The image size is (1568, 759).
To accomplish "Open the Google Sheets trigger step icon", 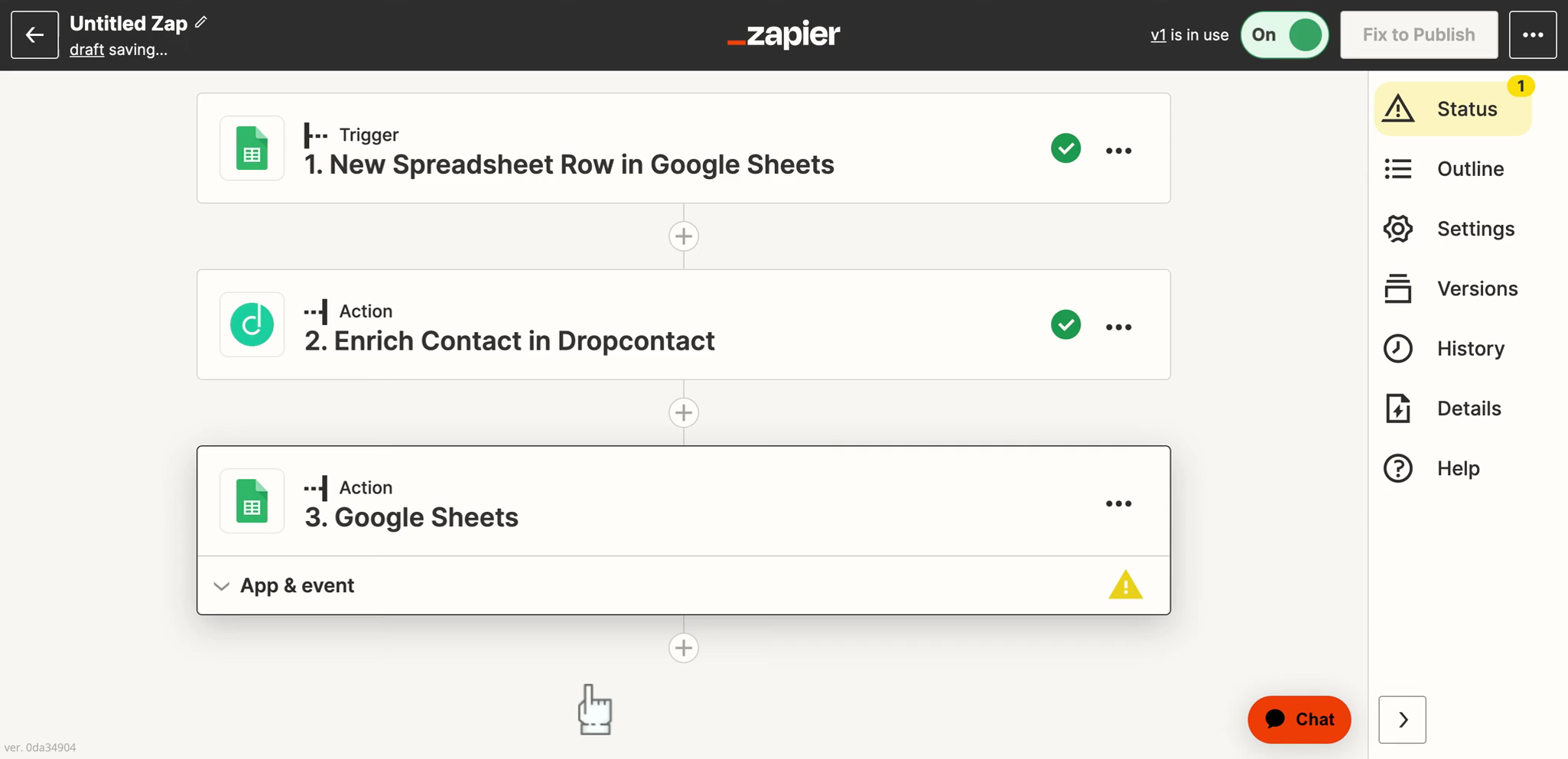I will tap(252, 148).
